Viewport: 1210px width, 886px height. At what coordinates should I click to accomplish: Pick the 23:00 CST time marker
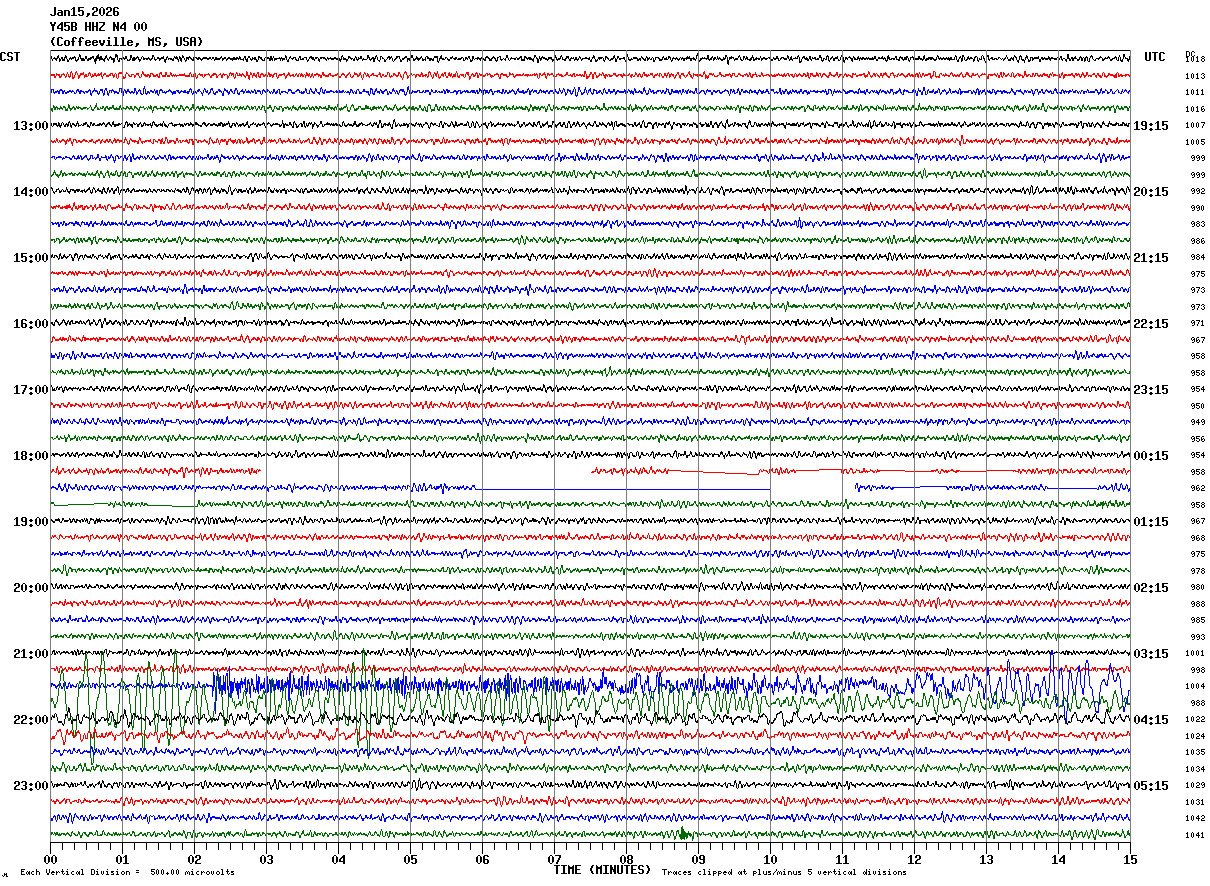coord(30,786)
